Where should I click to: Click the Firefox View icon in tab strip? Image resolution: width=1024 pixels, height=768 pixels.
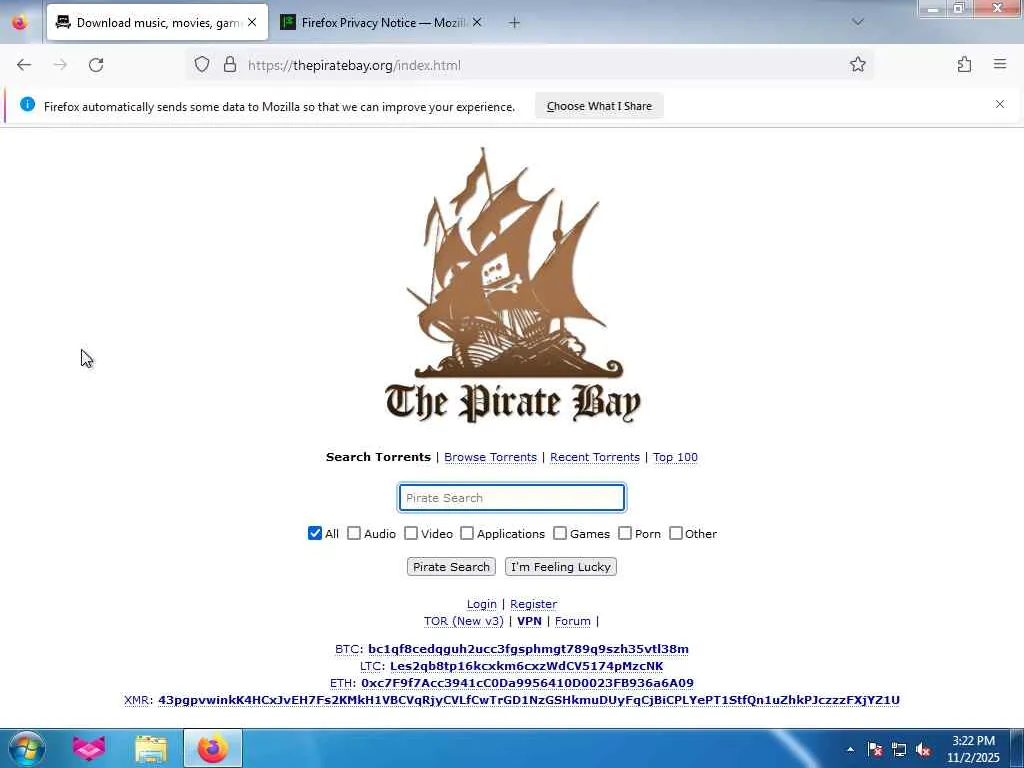click(x=20, y=23)
